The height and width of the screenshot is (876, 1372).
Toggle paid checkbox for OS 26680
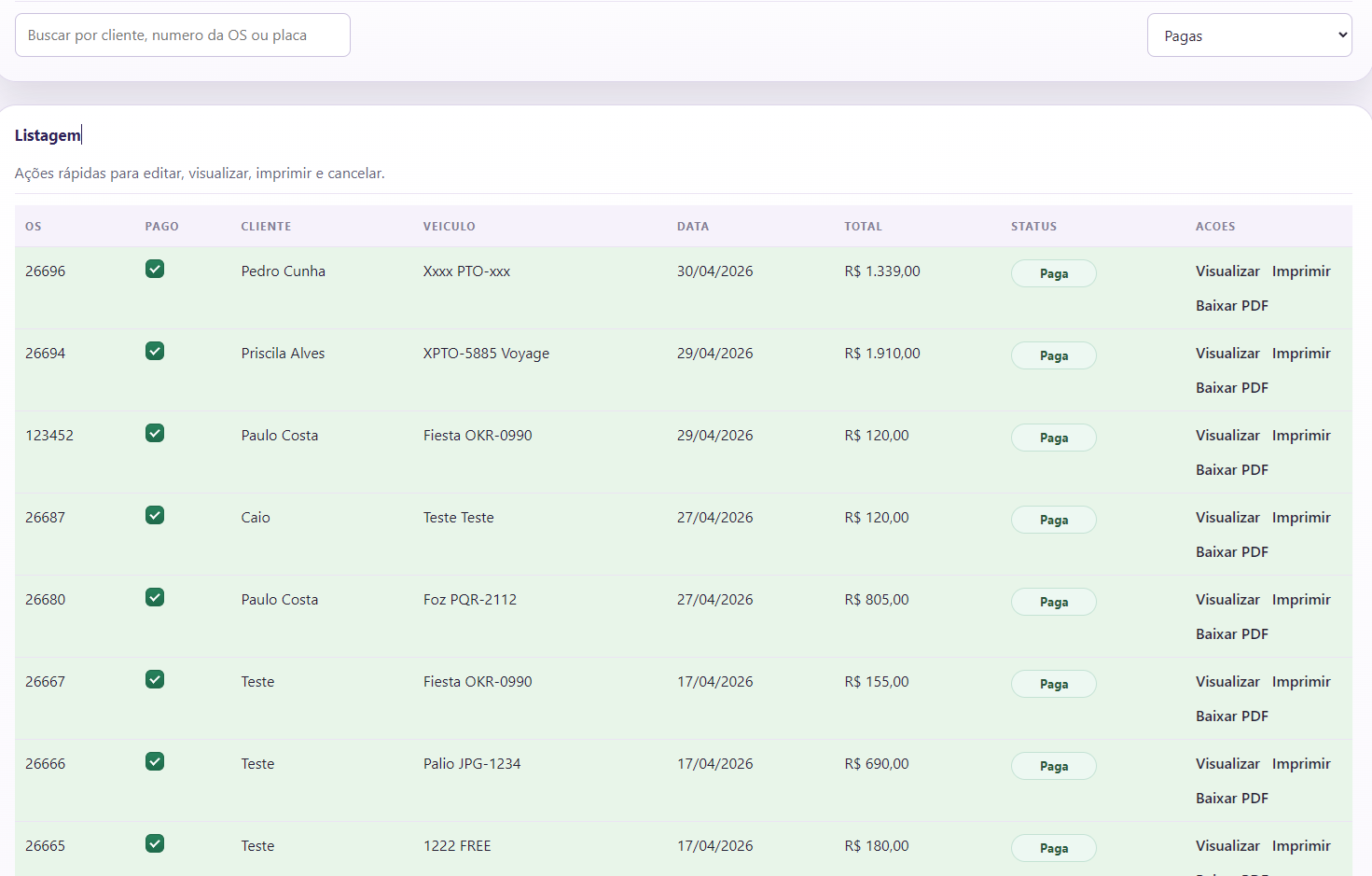tap(155, 598)
